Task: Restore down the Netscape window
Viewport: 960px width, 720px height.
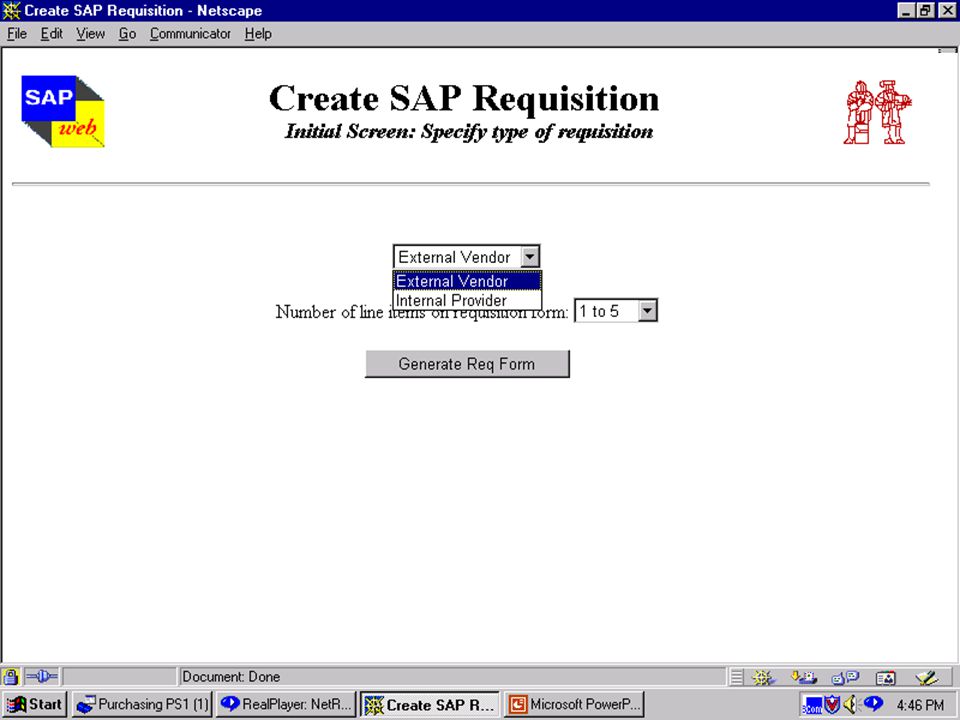Action: click(926, 11)
